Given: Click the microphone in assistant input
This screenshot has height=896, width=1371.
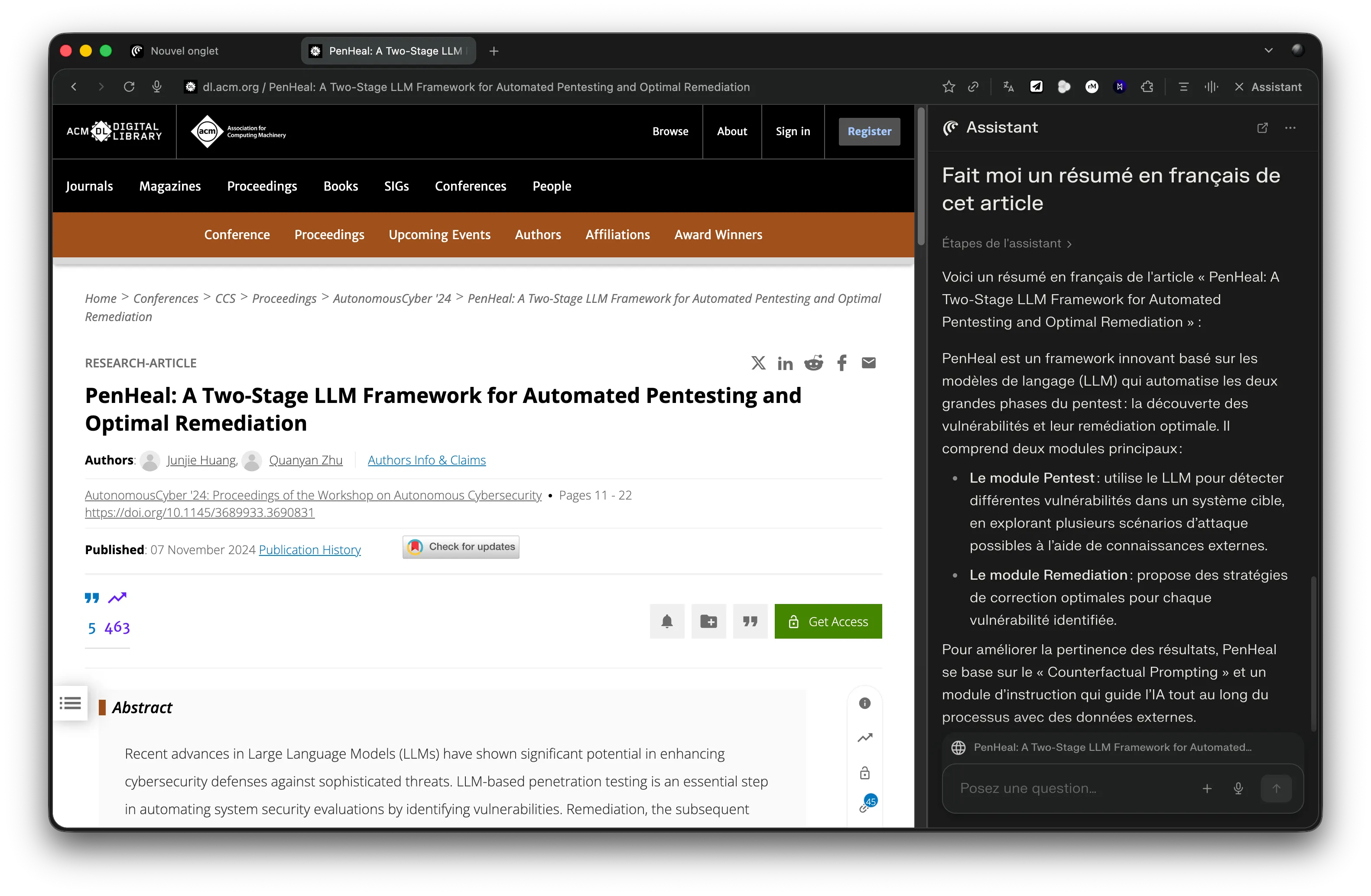Looking at the screenshot, I should point(1238,788).
